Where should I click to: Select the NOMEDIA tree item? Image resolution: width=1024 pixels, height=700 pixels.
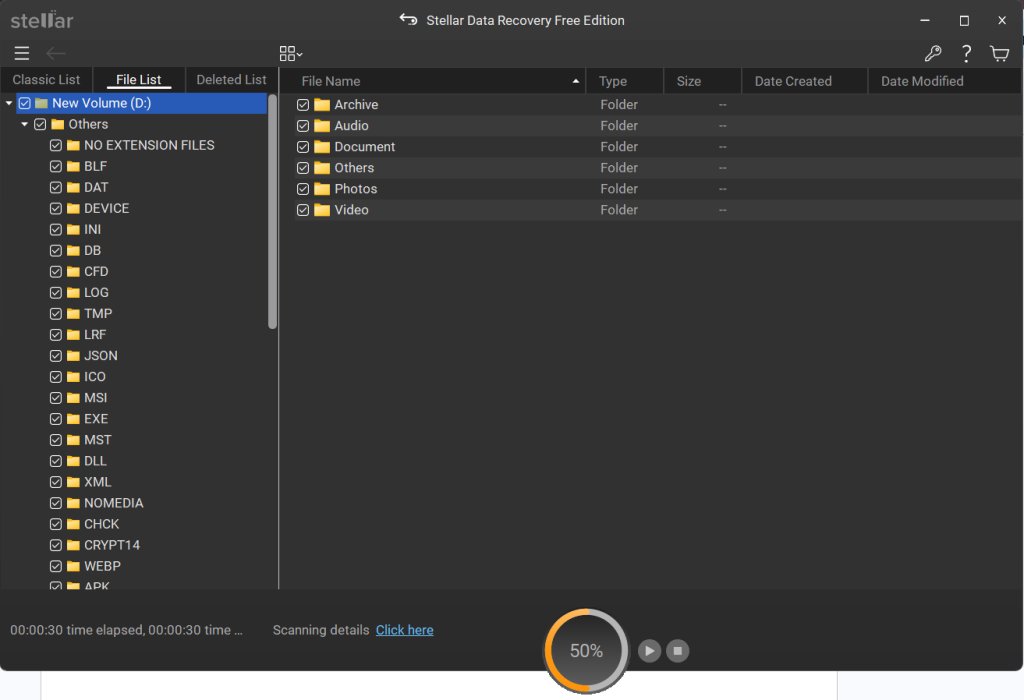[114, 503]
